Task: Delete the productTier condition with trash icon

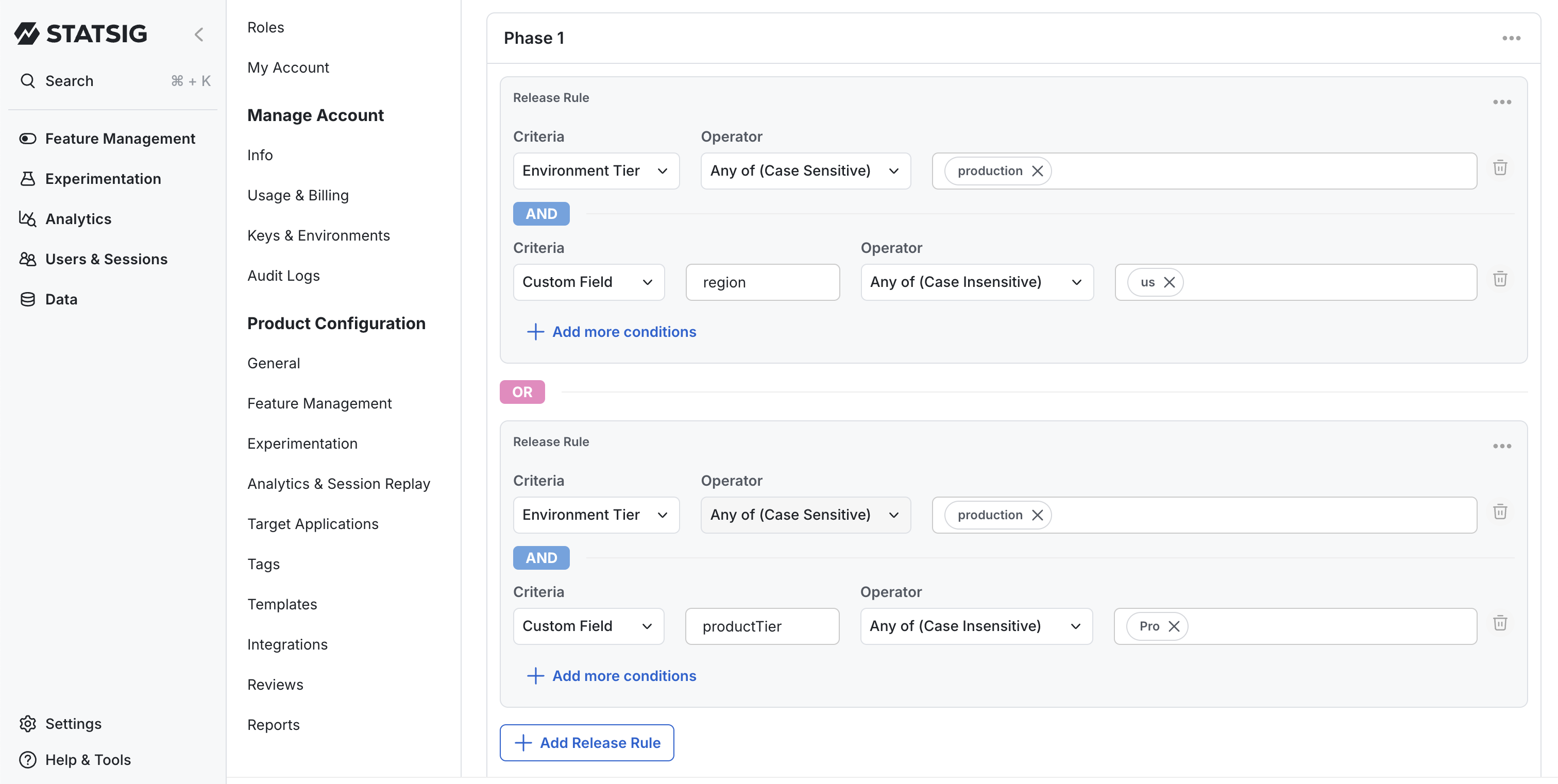Action: 1500,623
